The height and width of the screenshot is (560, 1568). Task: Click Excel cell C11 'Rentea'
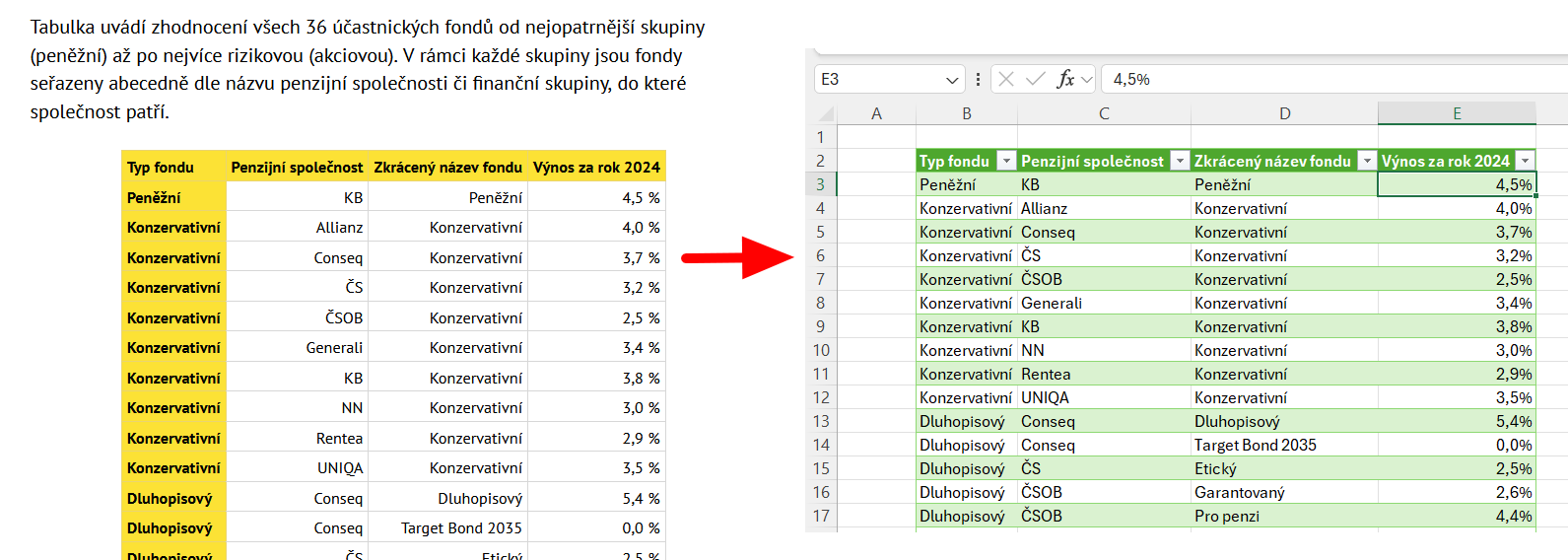tap(1104, 374)
